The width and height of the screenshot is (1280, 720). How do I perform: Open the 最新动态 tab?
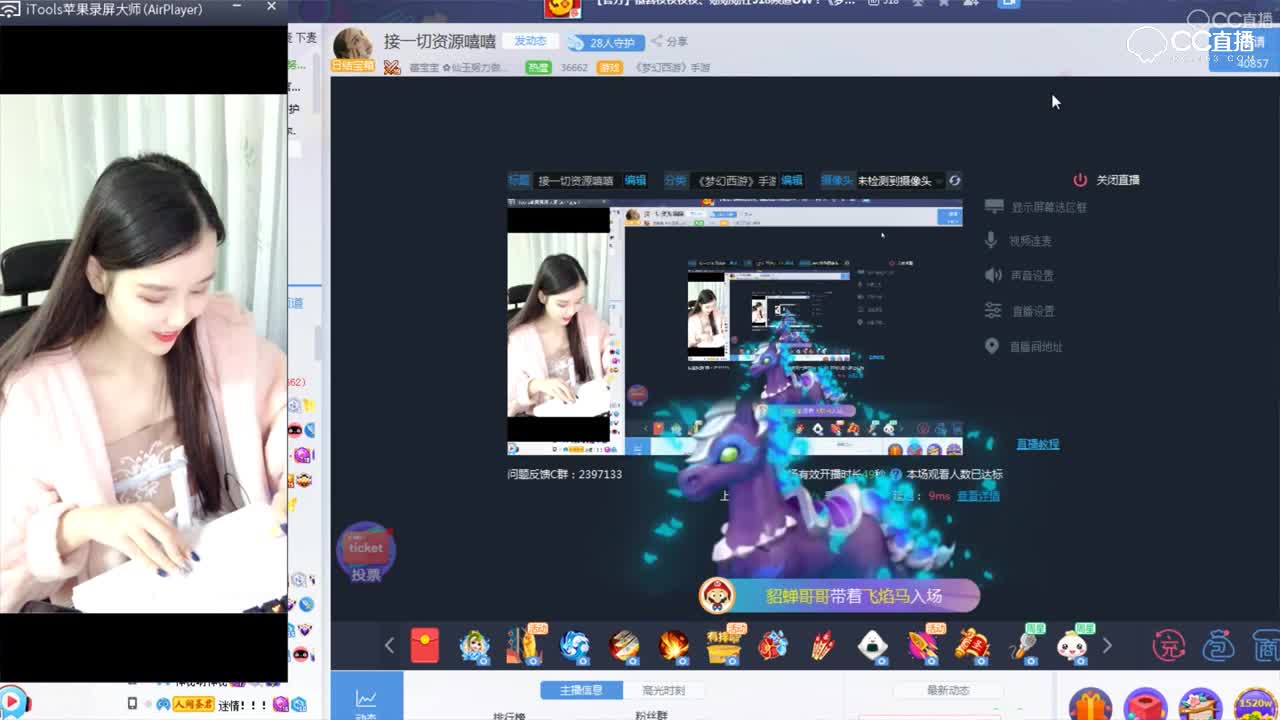948,691
